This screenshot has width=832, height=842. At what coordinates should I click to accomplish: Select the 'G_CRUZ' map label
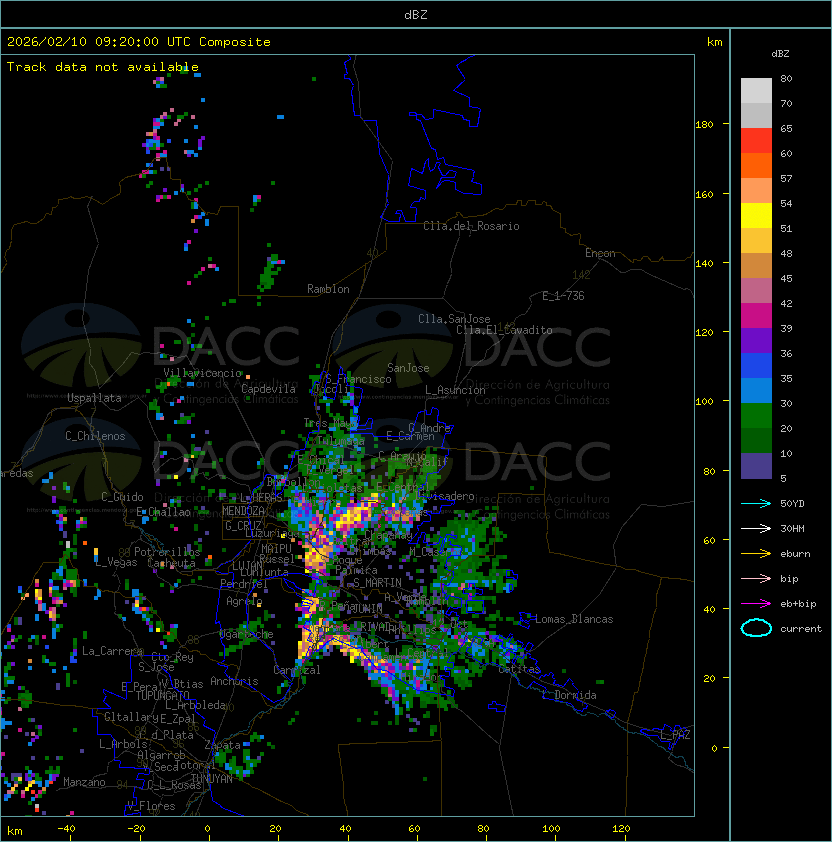(x=243, y=525)
